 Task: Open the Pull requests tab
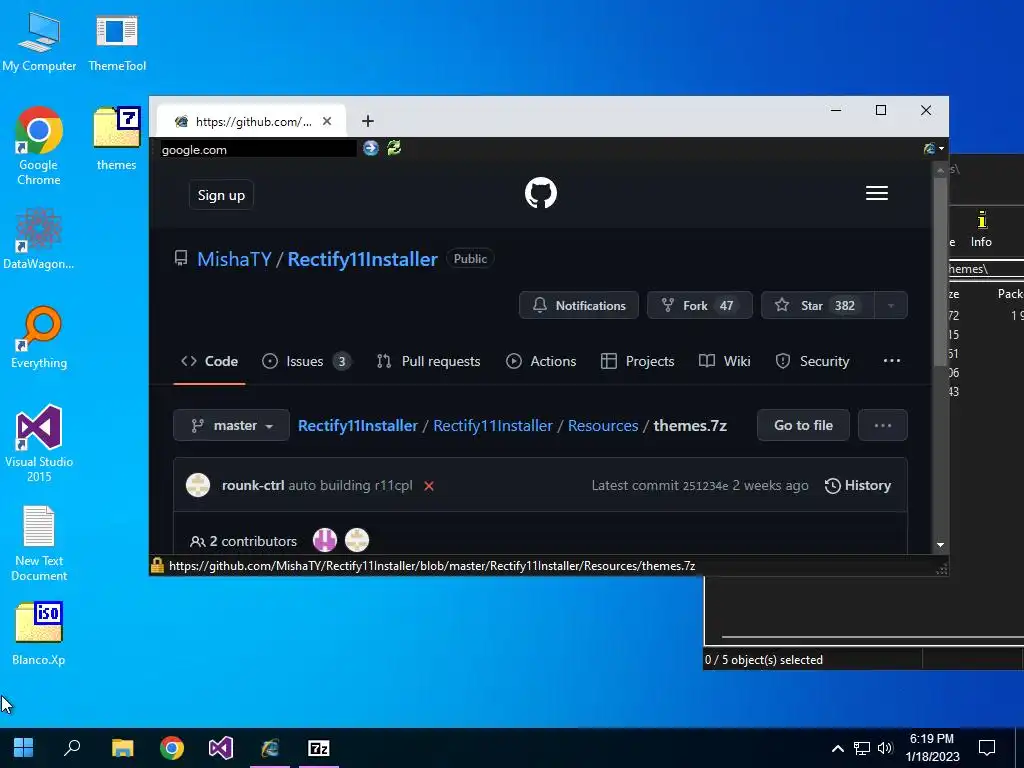click(428, 361)
